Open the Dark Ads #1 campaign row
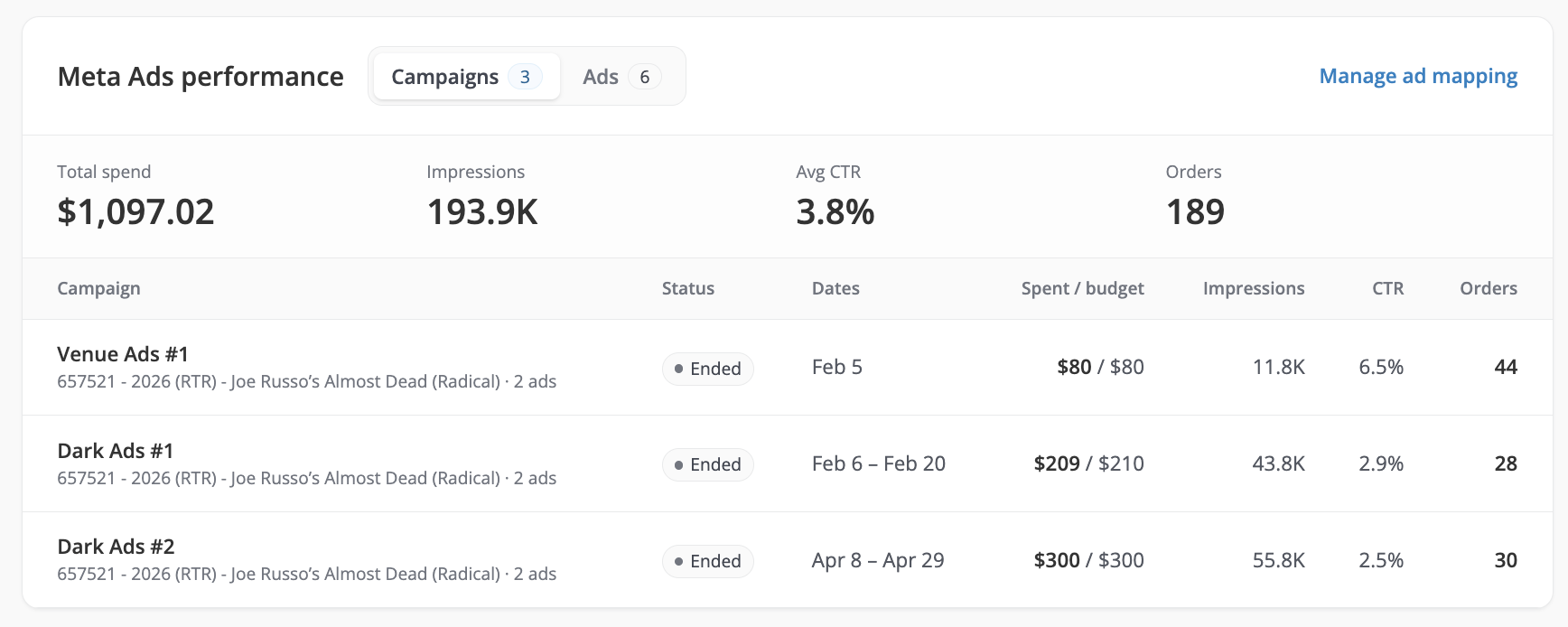This screenshot has height=627, width=1568. click(x=788, y=464)
